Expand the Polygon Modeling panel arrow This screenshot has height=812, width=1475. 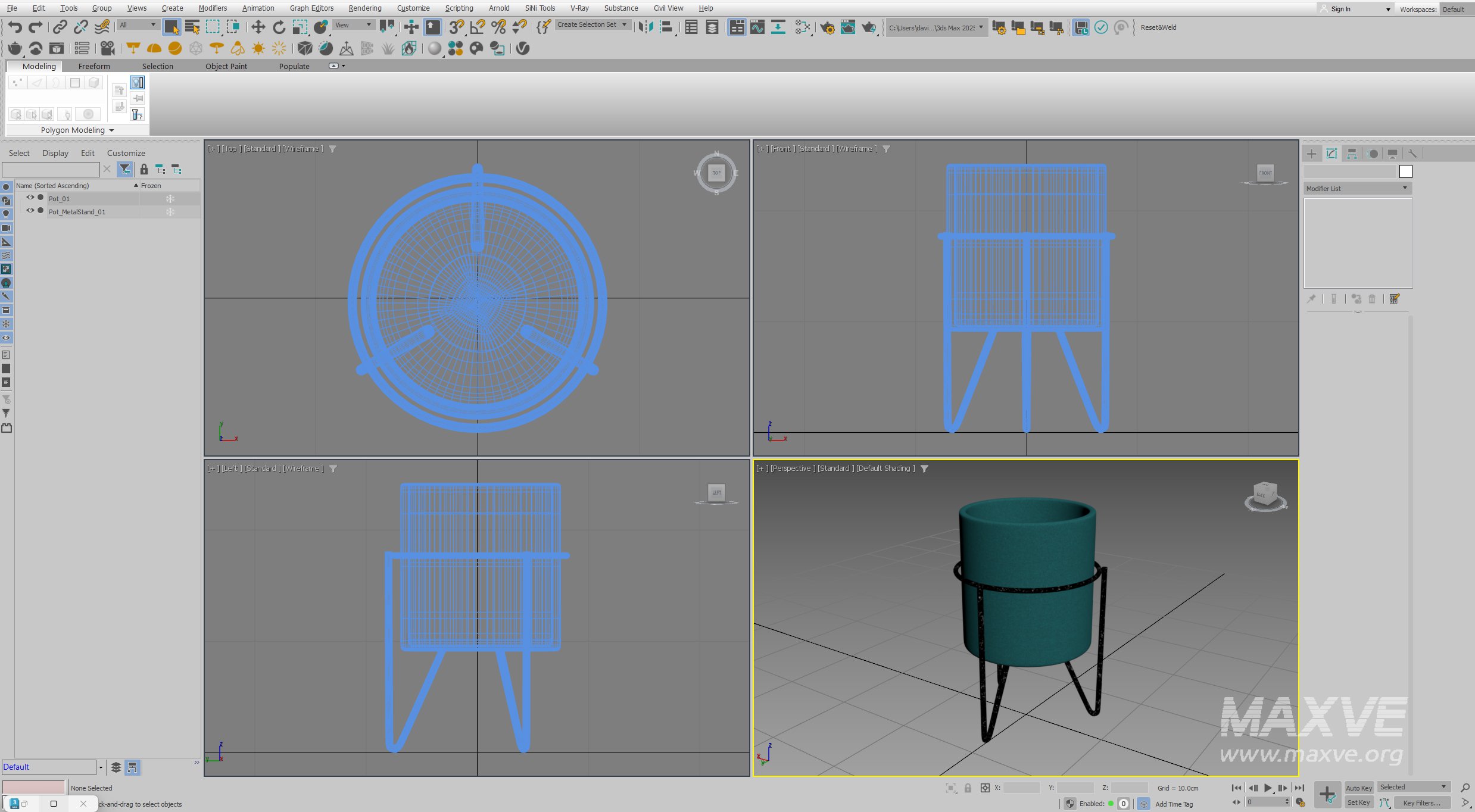pos(111,130)
